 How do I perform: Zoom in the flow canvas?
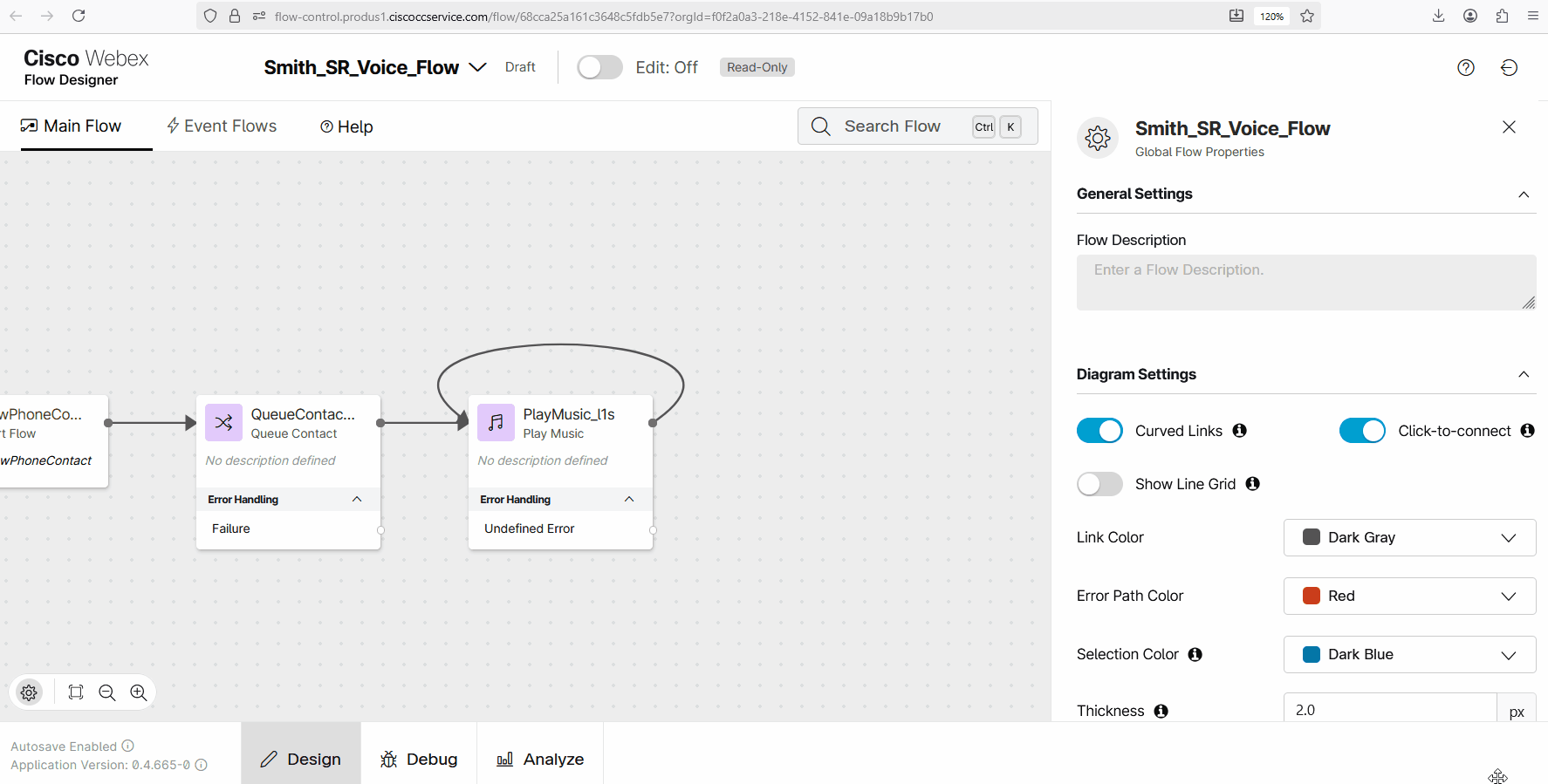139,692
